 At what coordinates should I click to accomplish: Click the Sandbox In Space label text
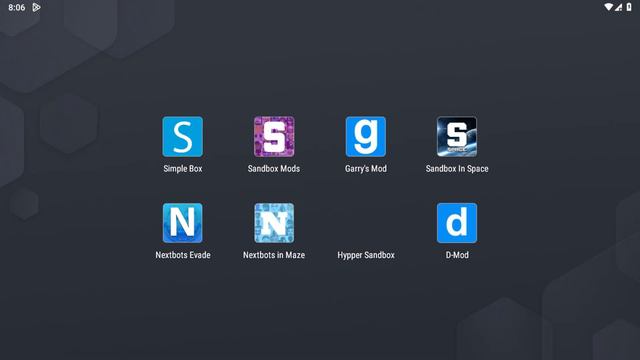457,169
